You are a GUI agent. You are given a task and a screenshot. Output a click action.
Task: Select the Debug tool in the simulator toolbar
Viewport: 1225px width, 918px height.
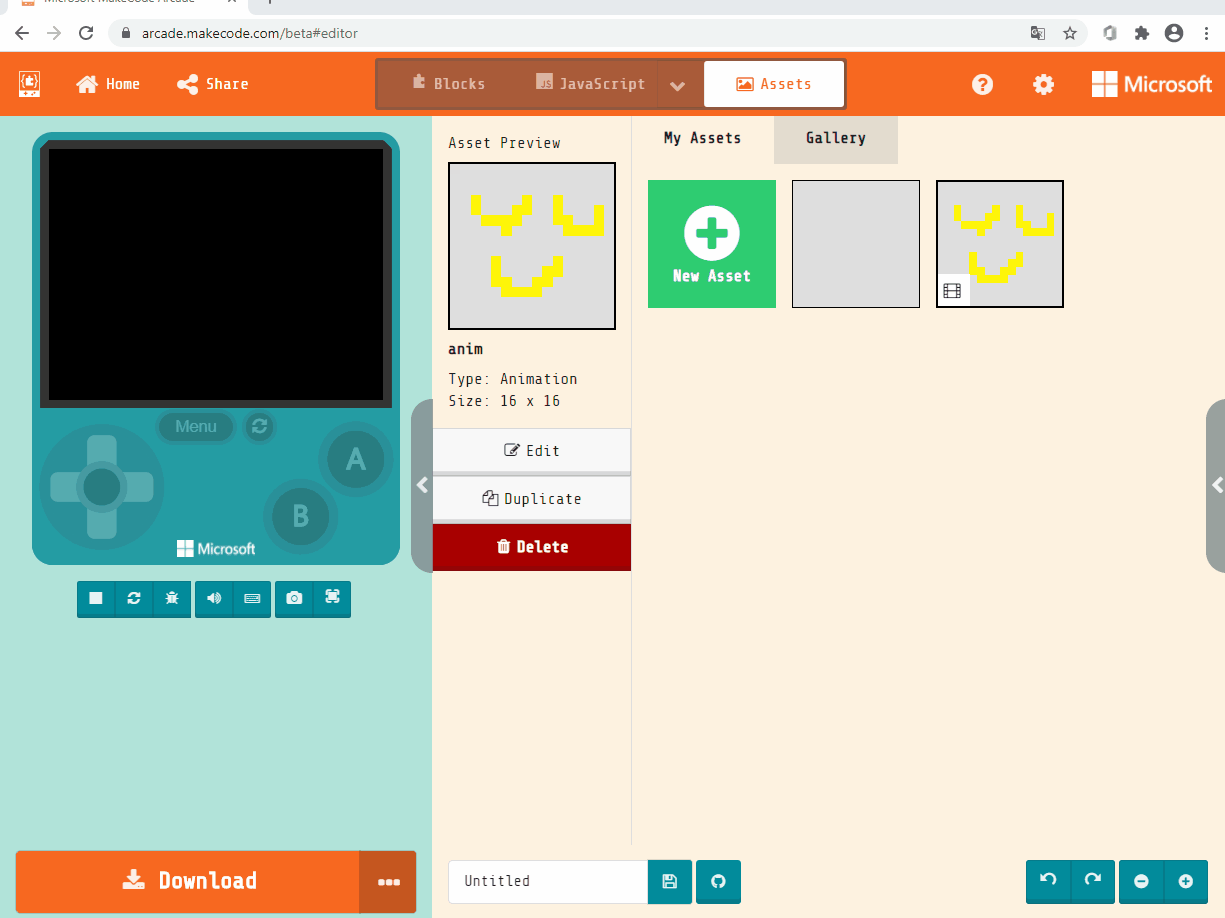pos(172,599)
